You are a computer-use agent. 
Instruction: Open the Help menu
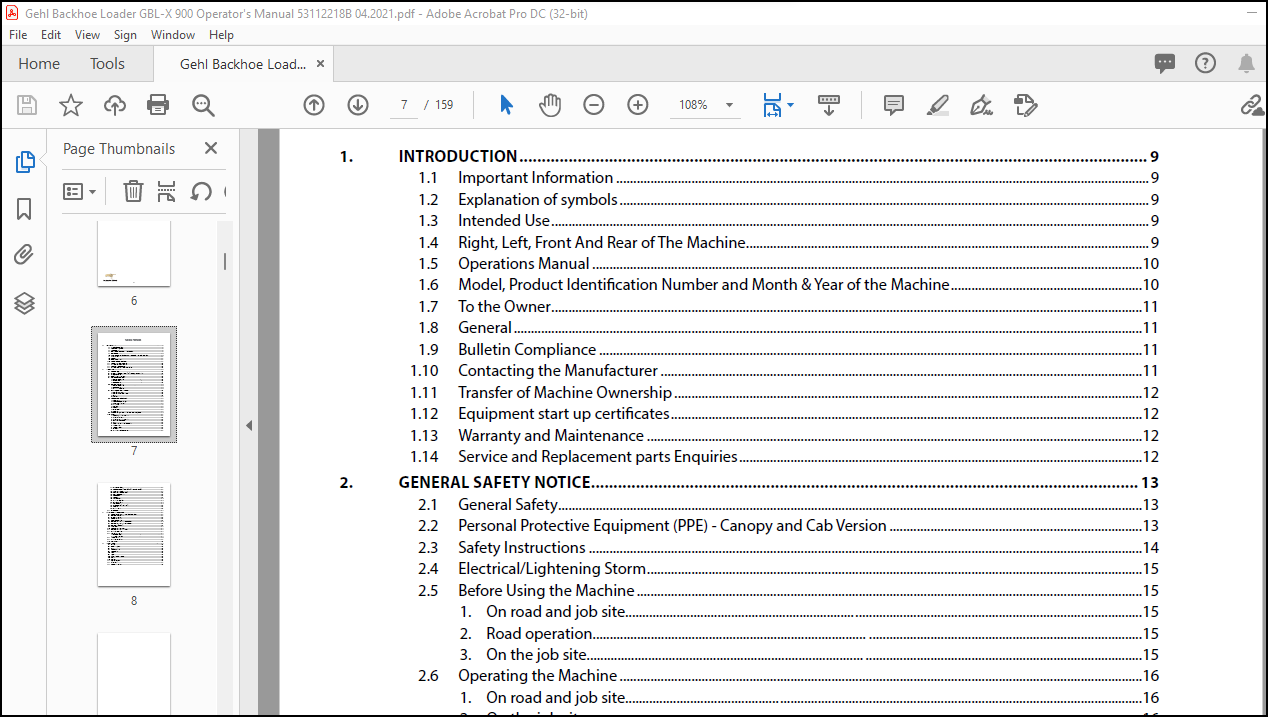click(221, 34)
